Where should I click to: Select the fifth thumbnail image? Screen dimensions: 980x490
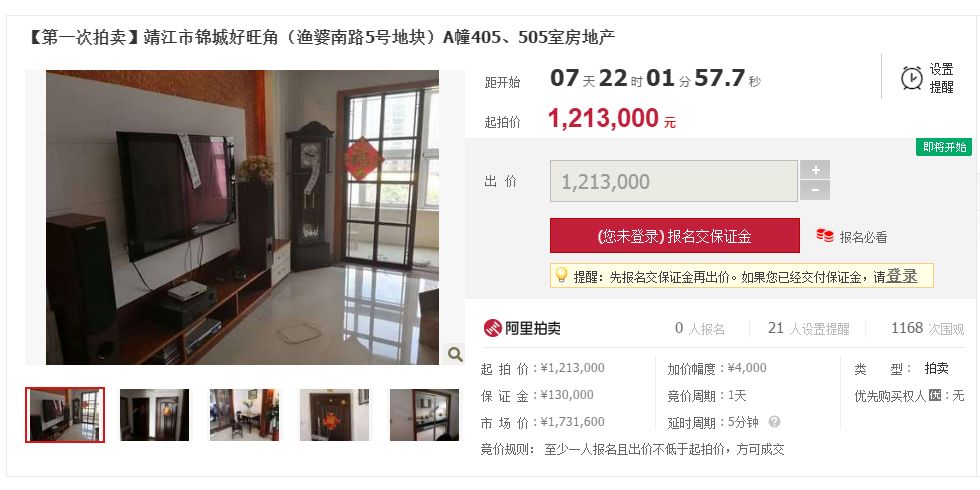[424, 415]
